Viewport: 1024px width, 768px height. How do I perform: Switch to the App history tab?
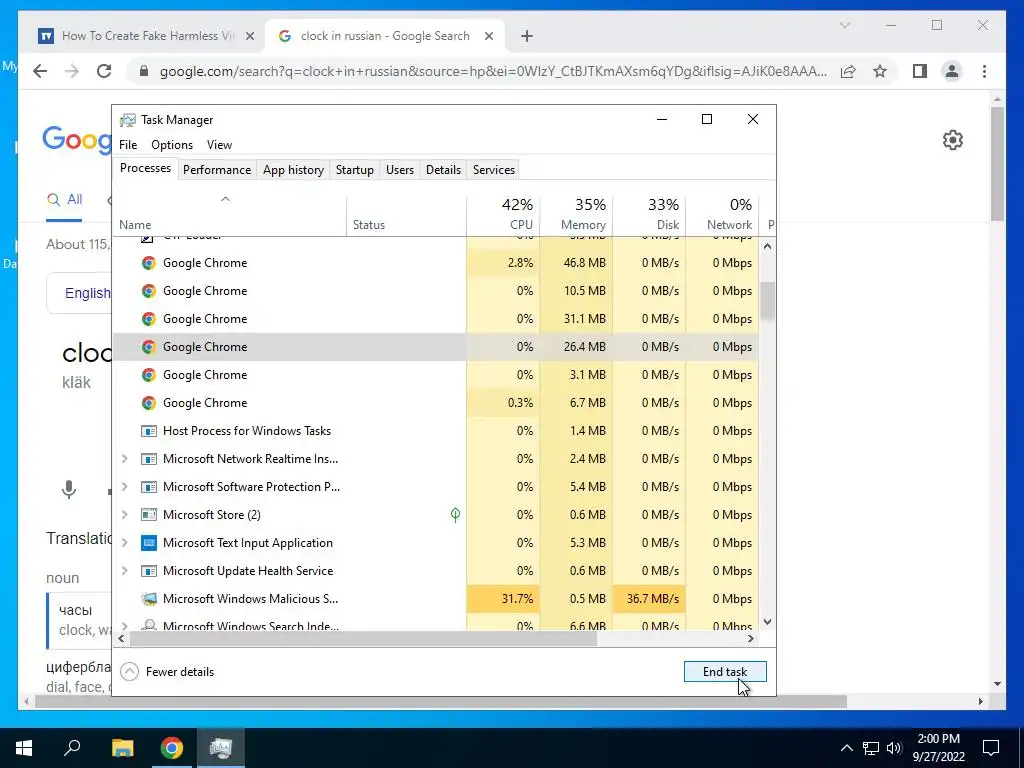293,170
